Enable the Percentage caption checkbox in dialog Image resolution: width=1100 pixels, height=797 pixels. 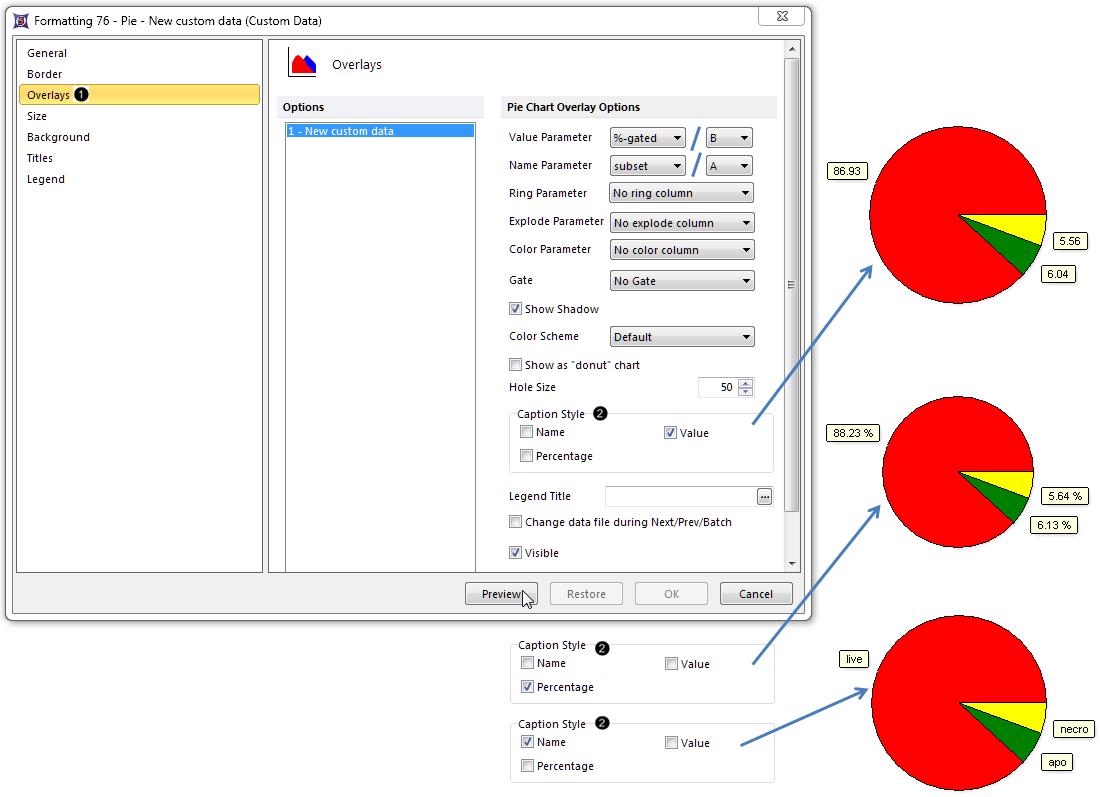527,456
